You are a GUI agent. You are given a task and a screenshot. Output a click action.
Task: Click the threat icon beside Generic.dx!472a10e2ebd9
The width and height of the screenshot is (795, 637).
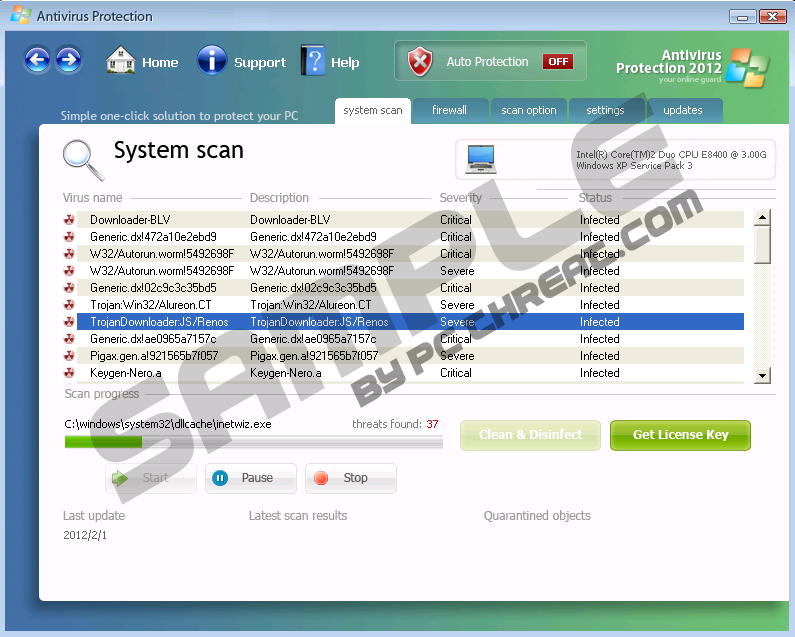tap(69, 237)
